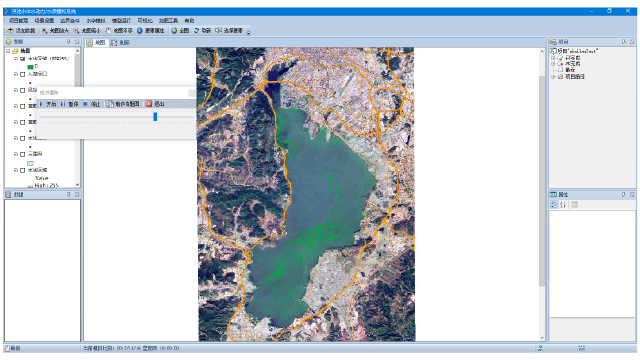This screenshot has height=360, width=640.
Task: Expand the completed (green check) node in project tree
Action: pos(553,58)
